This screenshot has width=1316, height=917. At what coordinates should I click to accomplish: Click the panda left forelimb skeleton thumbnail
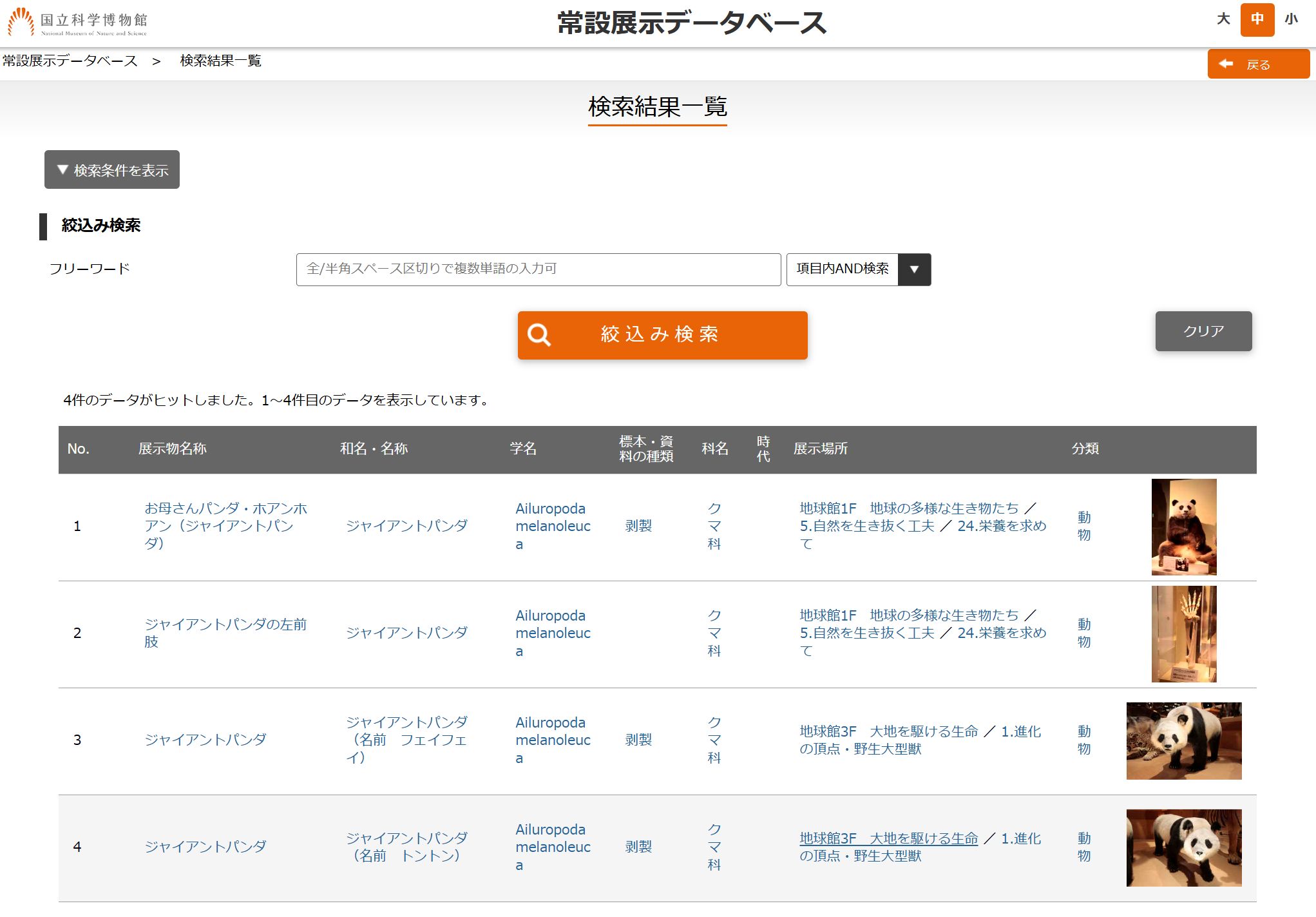point(1183,633)
